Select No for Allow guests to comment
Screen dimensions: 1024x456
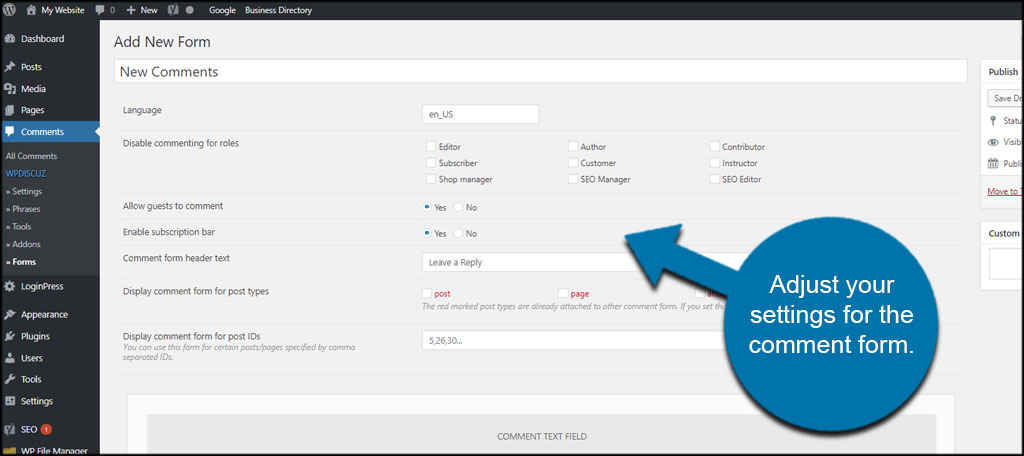click(459, 208)
